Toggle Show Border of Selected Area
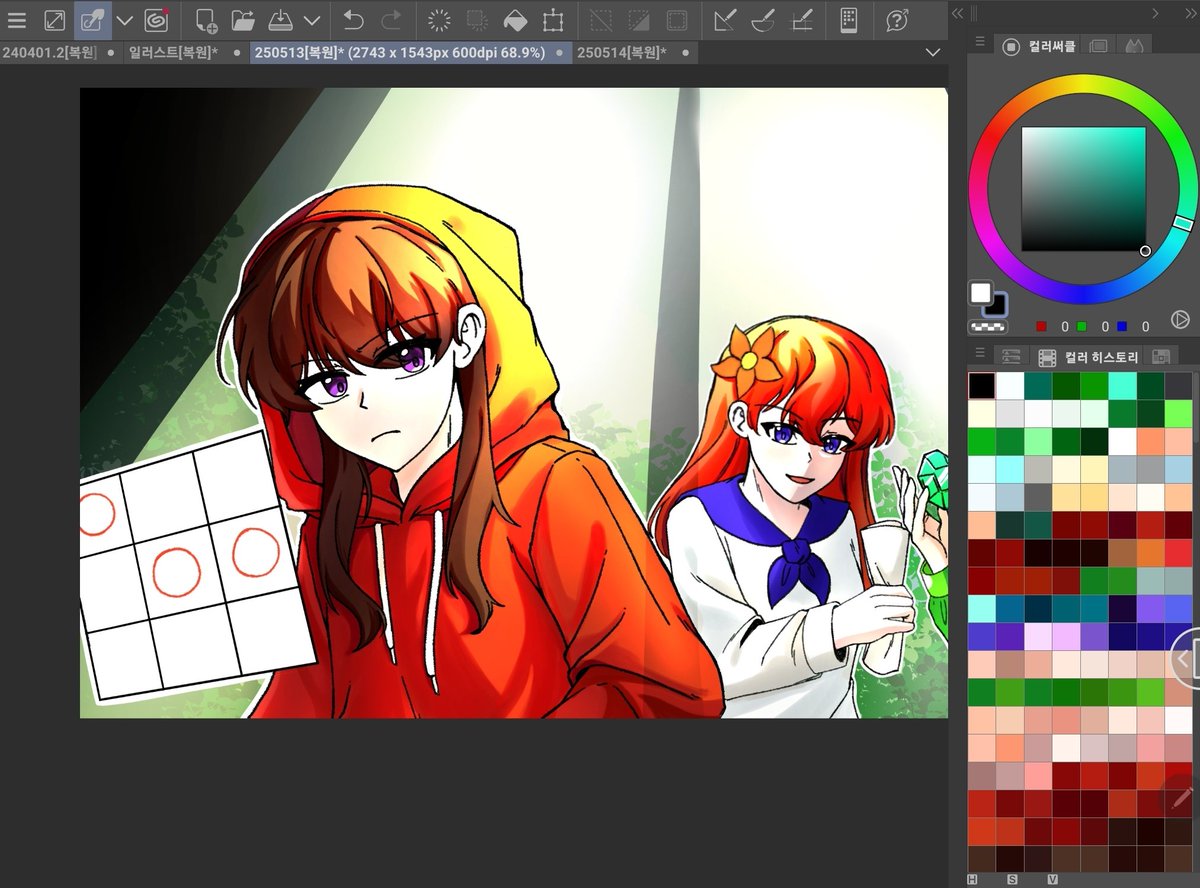This screenshot has width=1200, height=888. [677, 20]
